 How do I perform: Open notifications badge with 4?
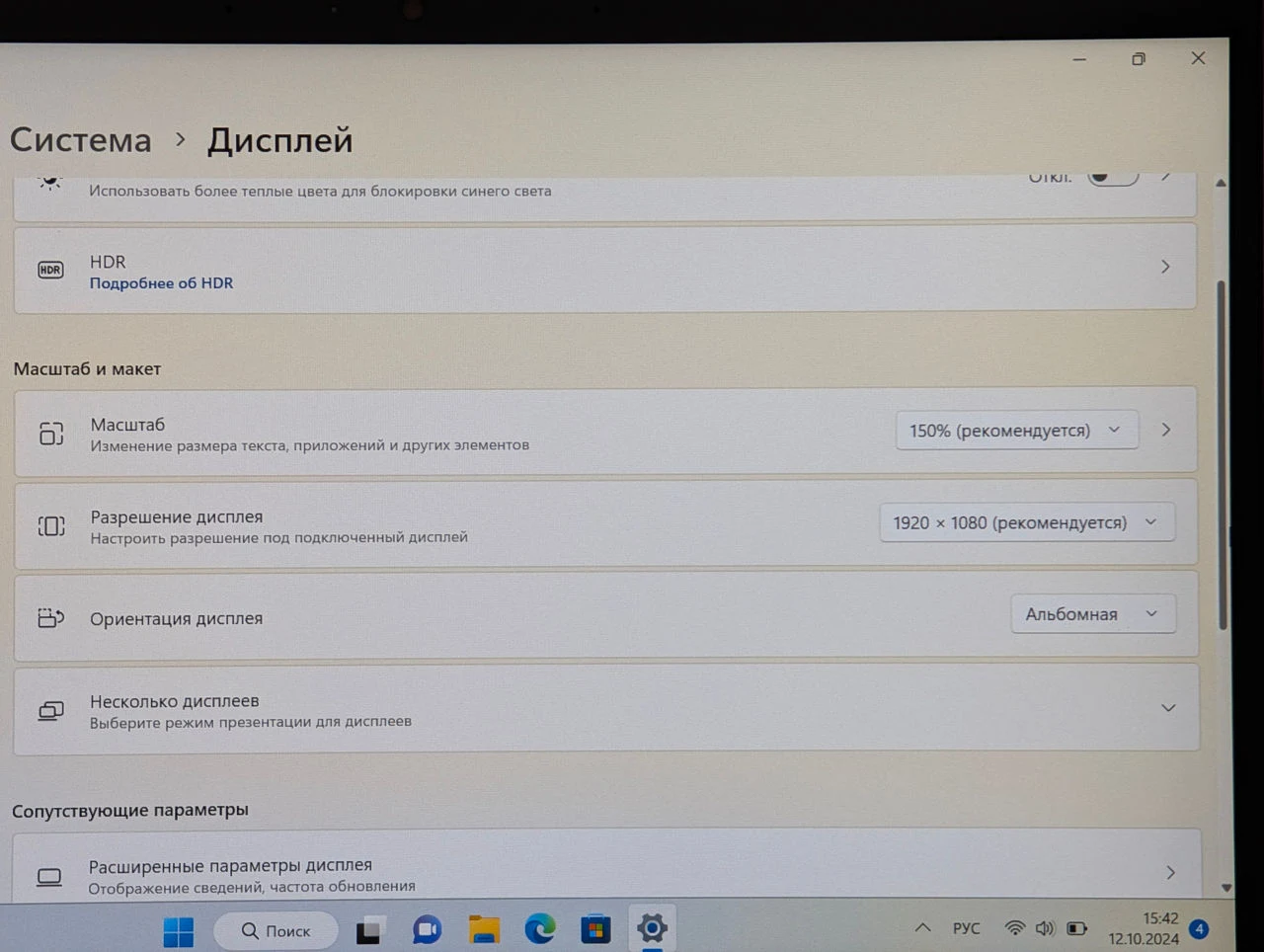point(1199,929)
